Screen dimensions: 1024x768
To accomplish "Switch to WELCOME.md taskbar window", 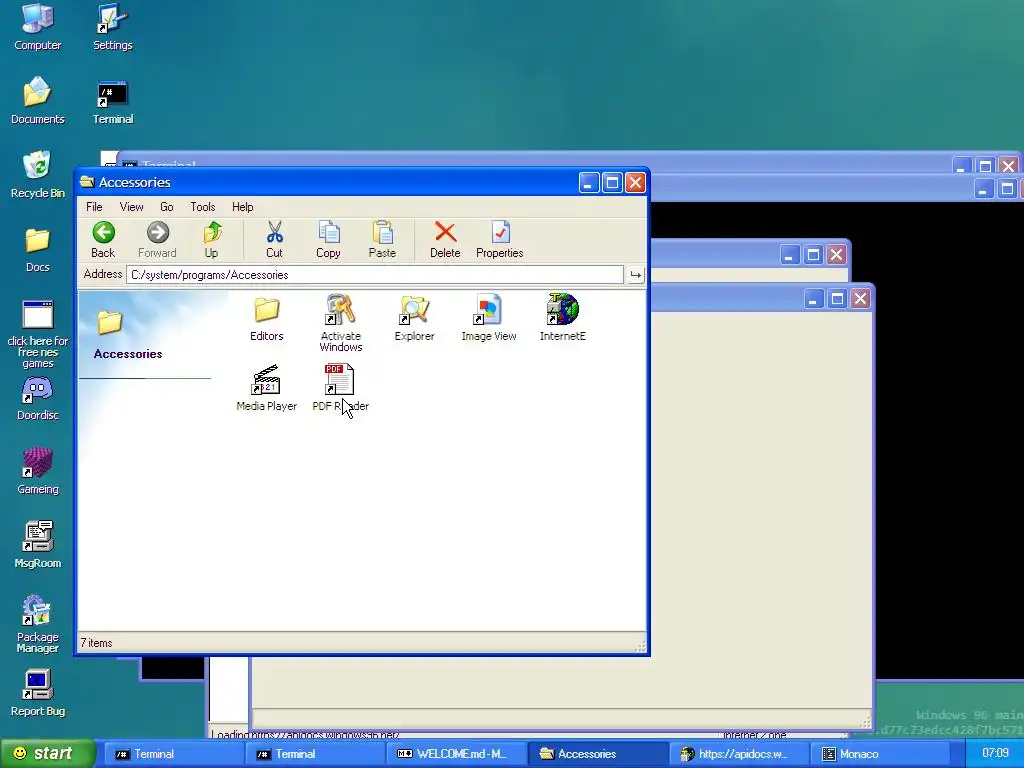I will pyautogui.click(x=455, y=754).
